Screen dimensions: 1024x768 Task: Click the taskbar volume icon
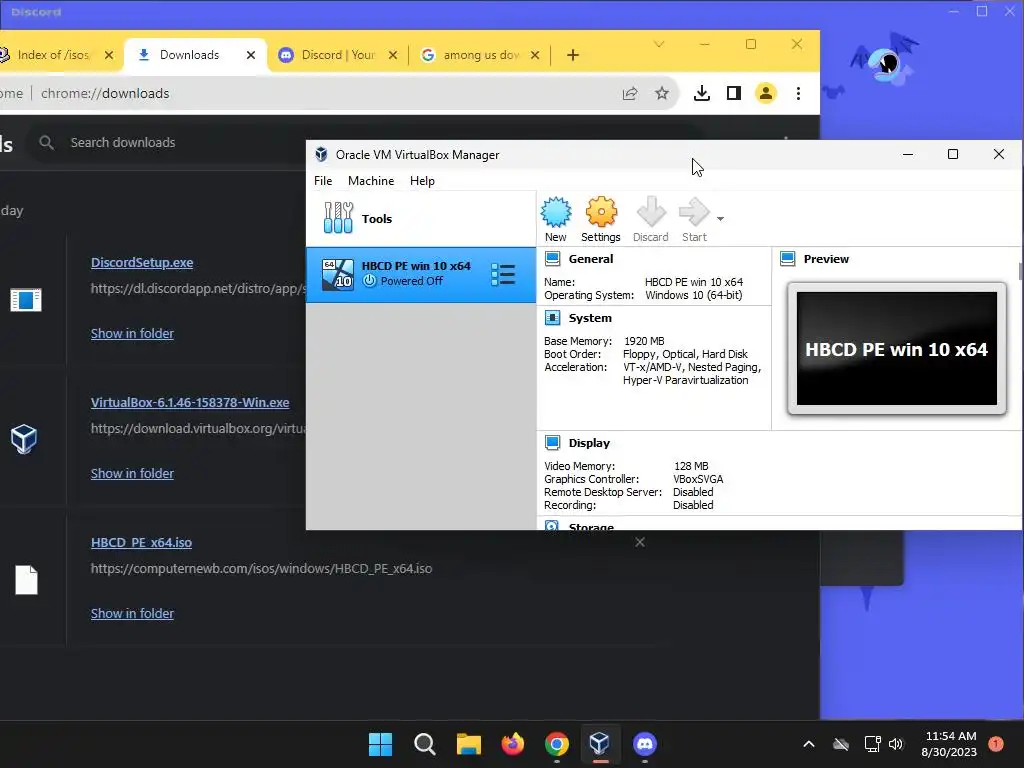[x=896, y=744]
